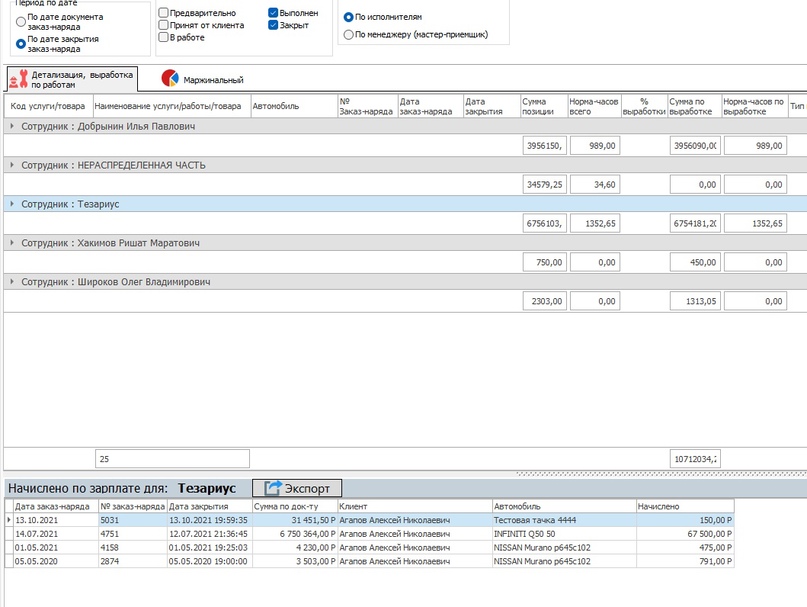Click the Начислено column header
The height and width of the screenshot is (607, 807).
point(685,506)
